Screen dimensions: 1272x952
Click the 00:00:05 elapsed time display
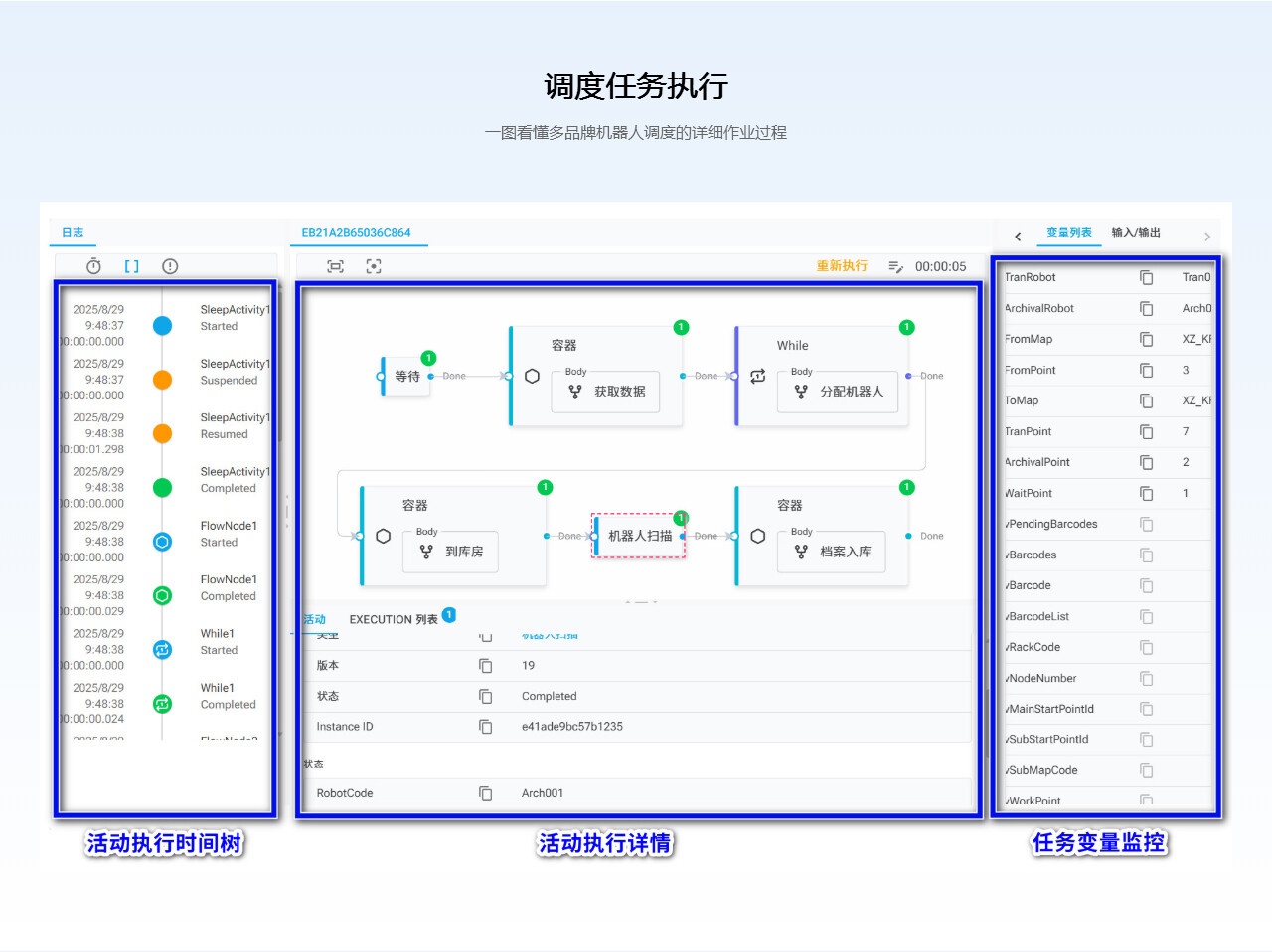pyautogui.click(x=940, y=266)
